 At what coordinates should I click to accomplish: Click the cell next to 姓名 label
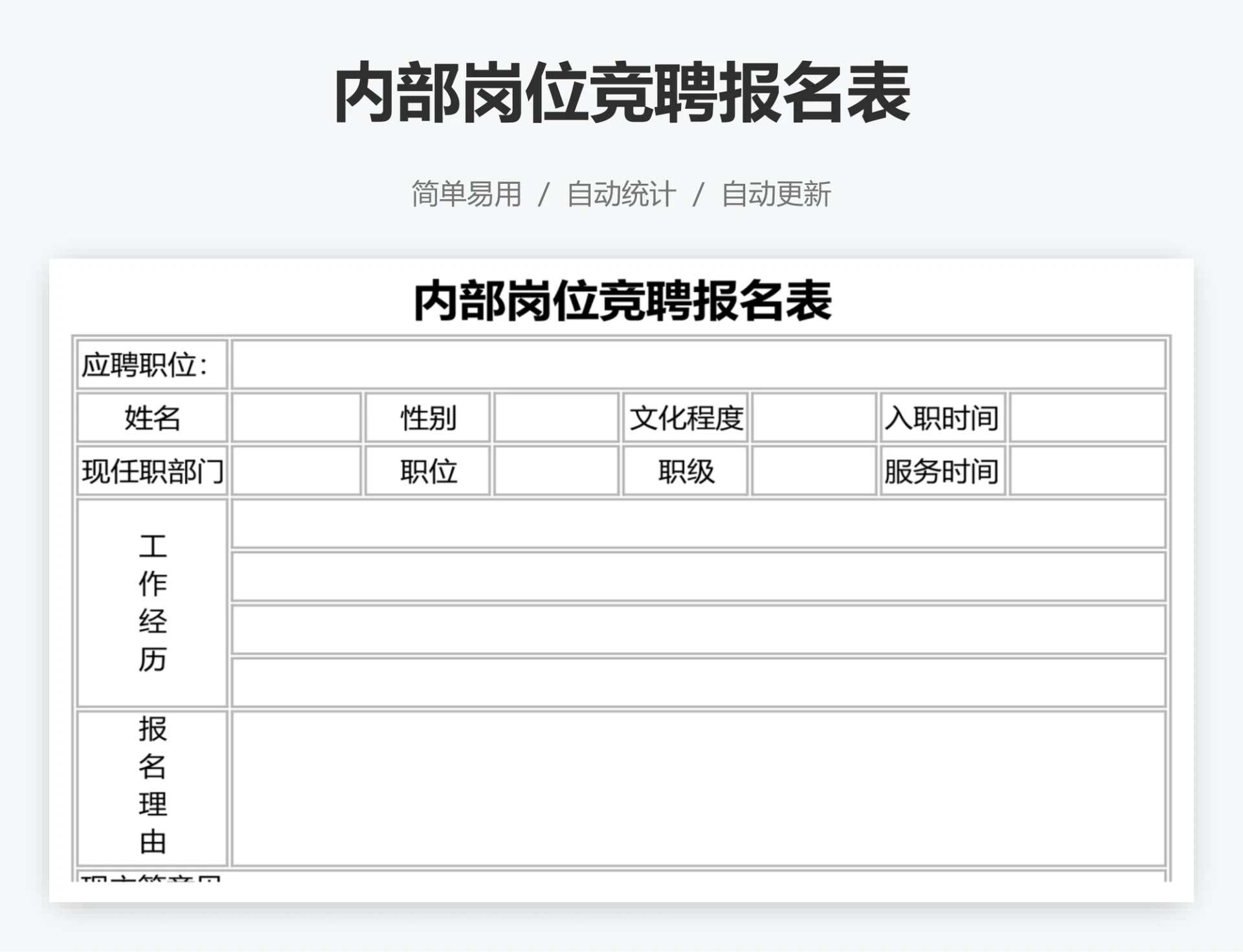click(x=295, y=419)
